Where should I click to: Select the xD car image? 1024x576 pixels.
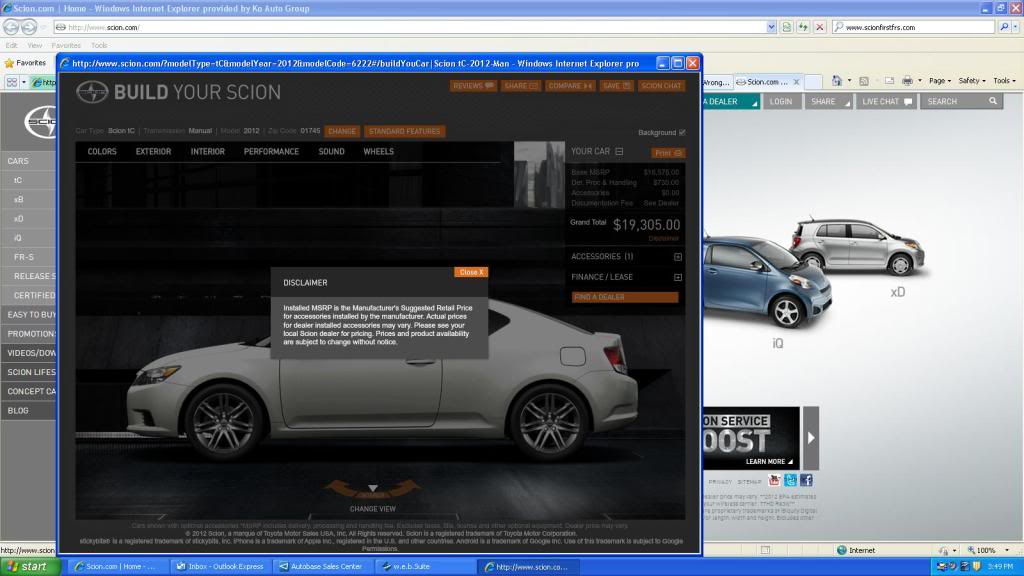click(x=857, y=246)
